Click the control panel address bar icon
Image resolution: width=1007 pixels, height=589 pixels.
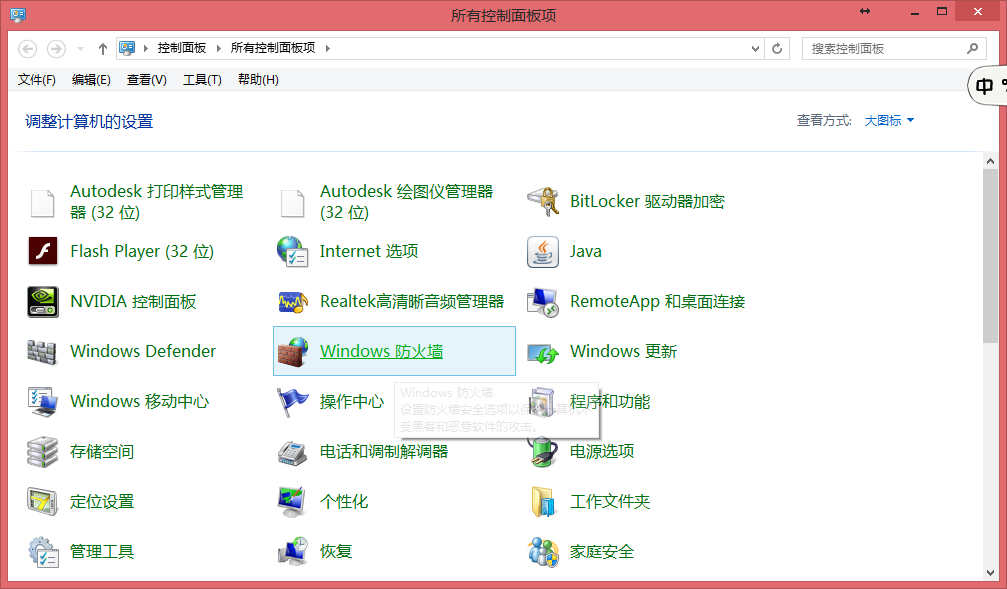point(127,48)
